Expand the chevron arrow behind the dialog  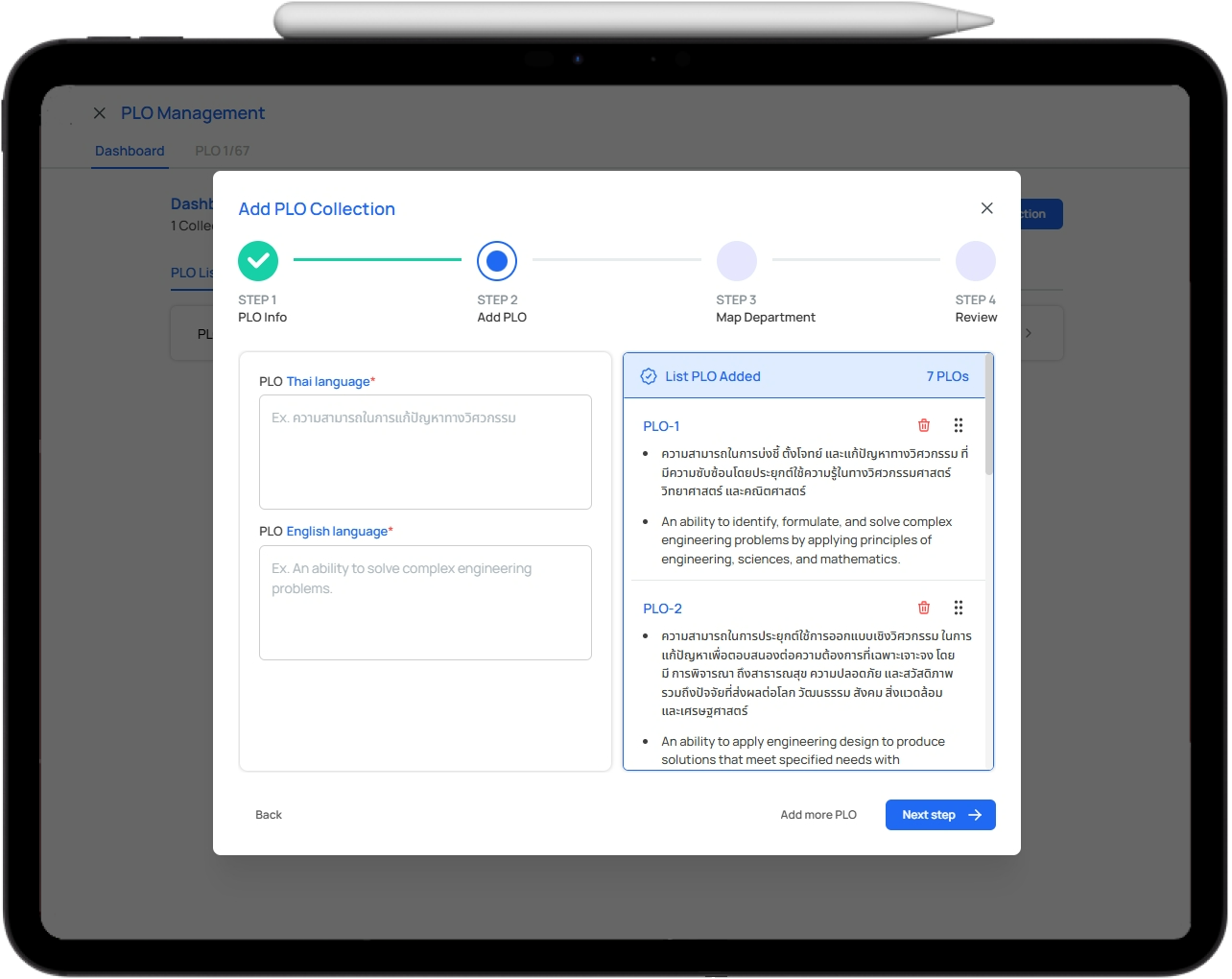coord(1029,333)
